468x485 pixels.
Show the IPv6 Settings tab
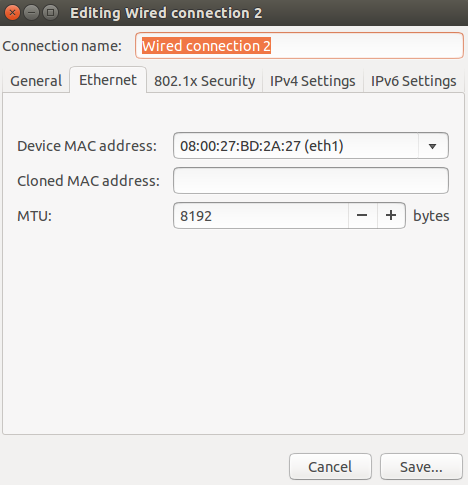coord(413,81)
